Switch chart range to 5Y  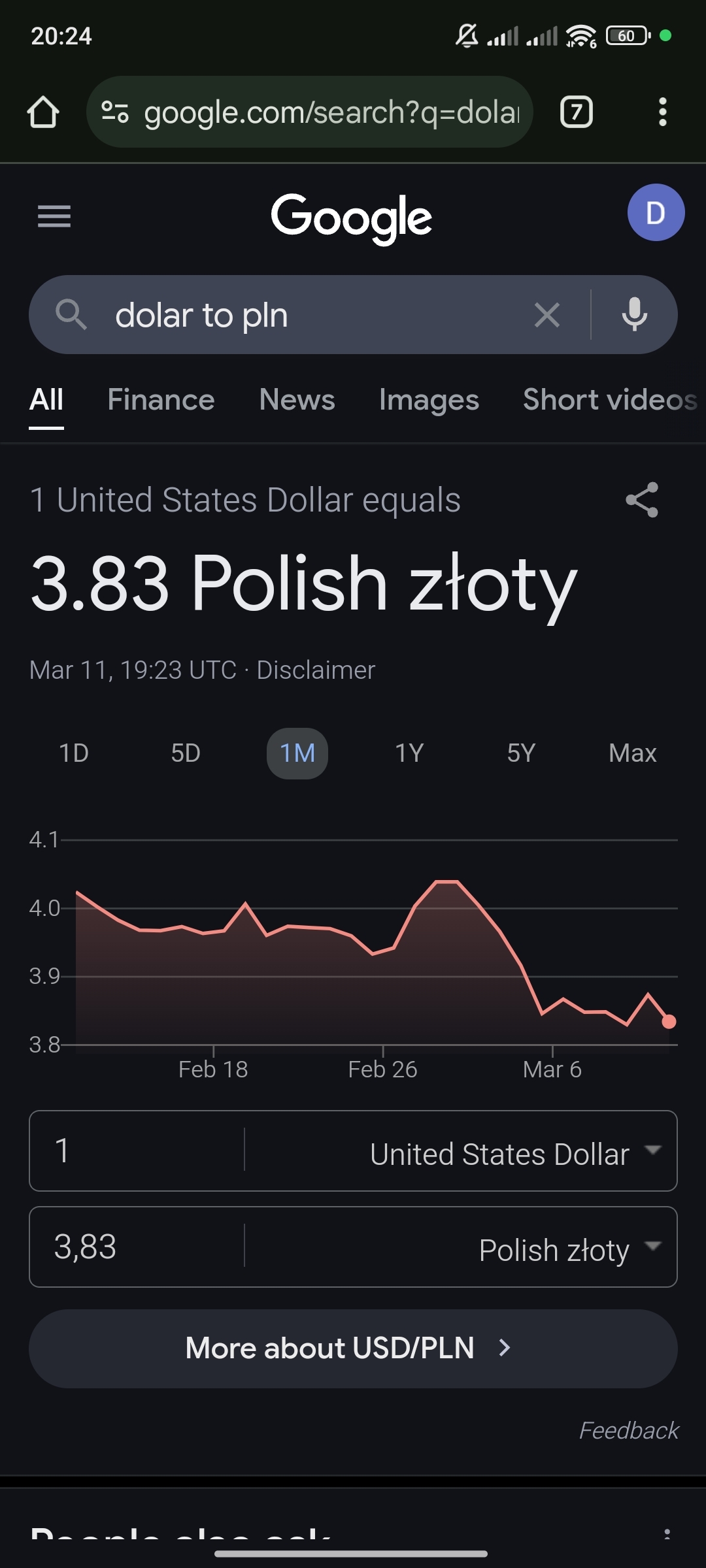521,753
